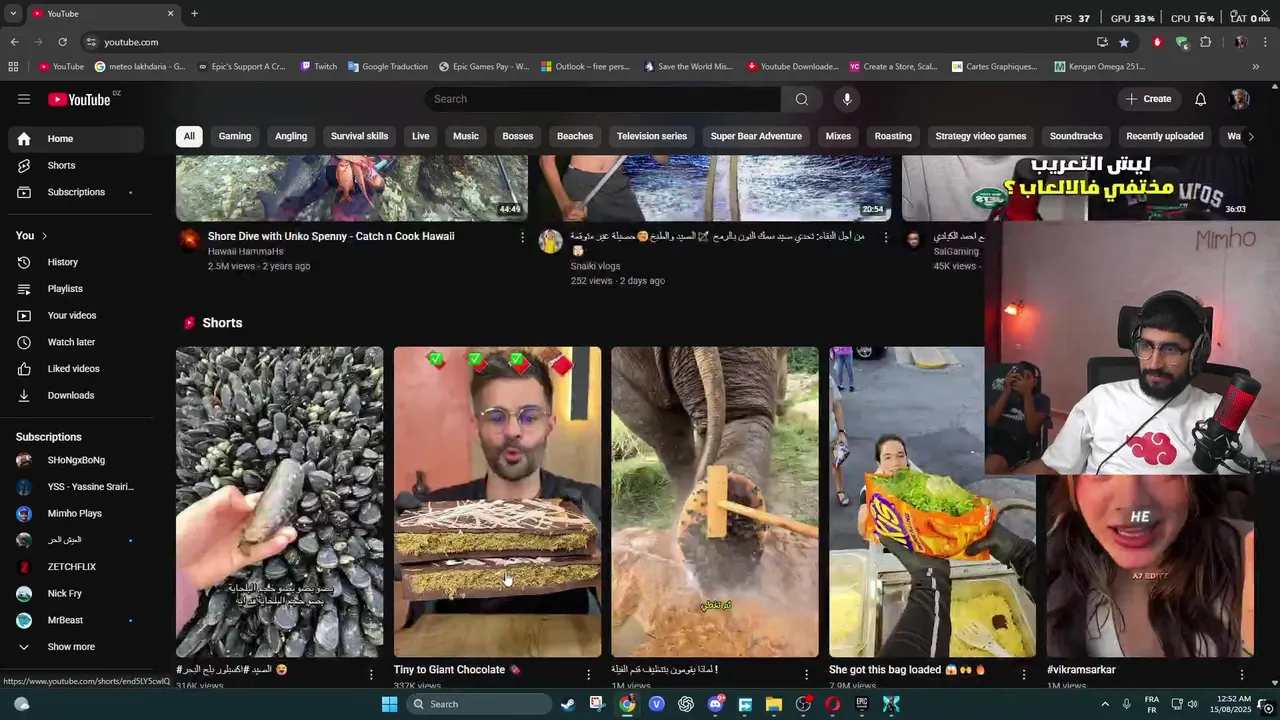Image resolution: width=1280 pixels, height=720 pixels.
Task: Show more filter chips with right arrow
Action: (x=1250, y=136)
